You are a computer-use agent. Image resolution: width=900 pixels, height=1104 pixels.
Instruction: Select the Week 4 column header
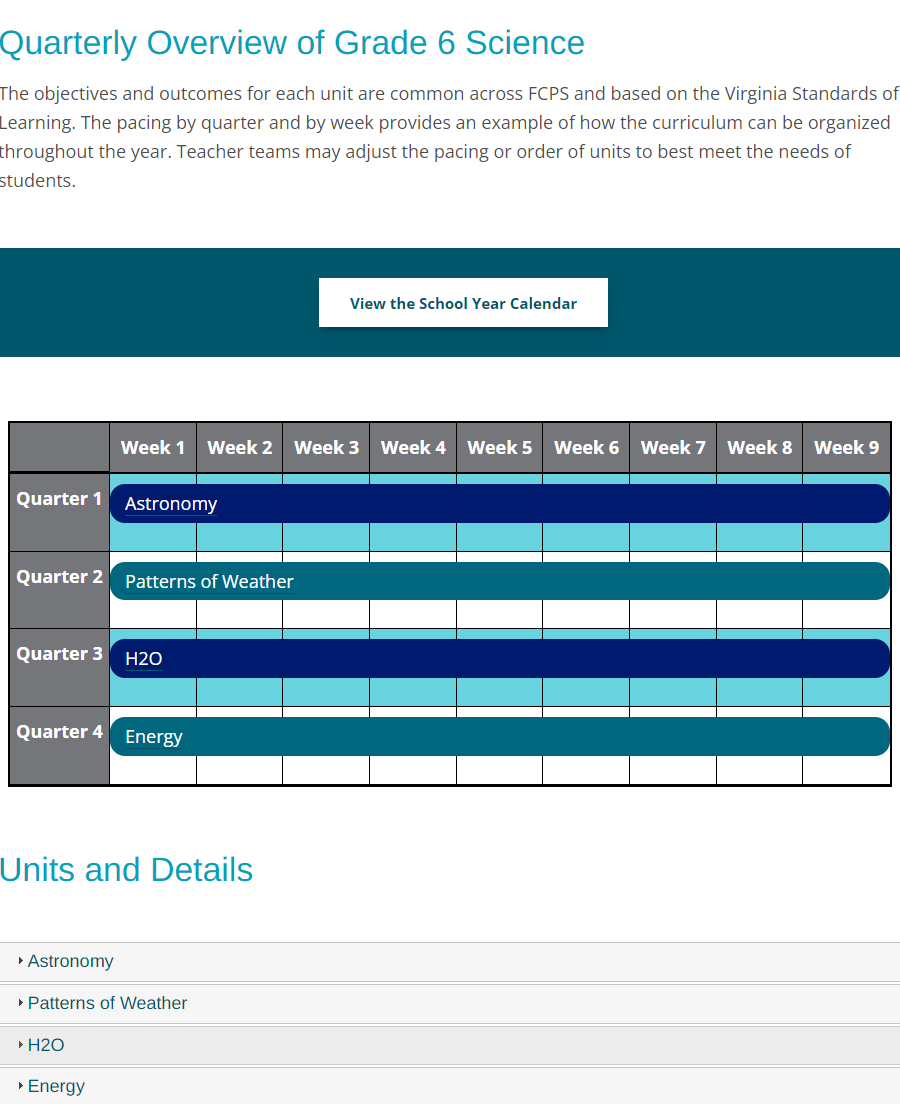click(x=413, y=448)
